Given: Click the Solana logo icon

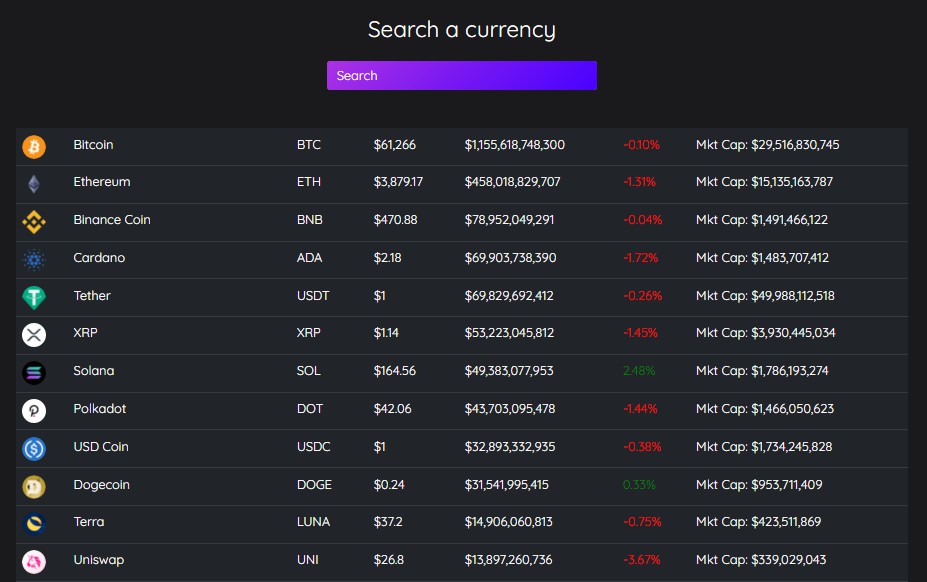Looking at the screenshot, I should pyautogui.click(x=34, y=373).
